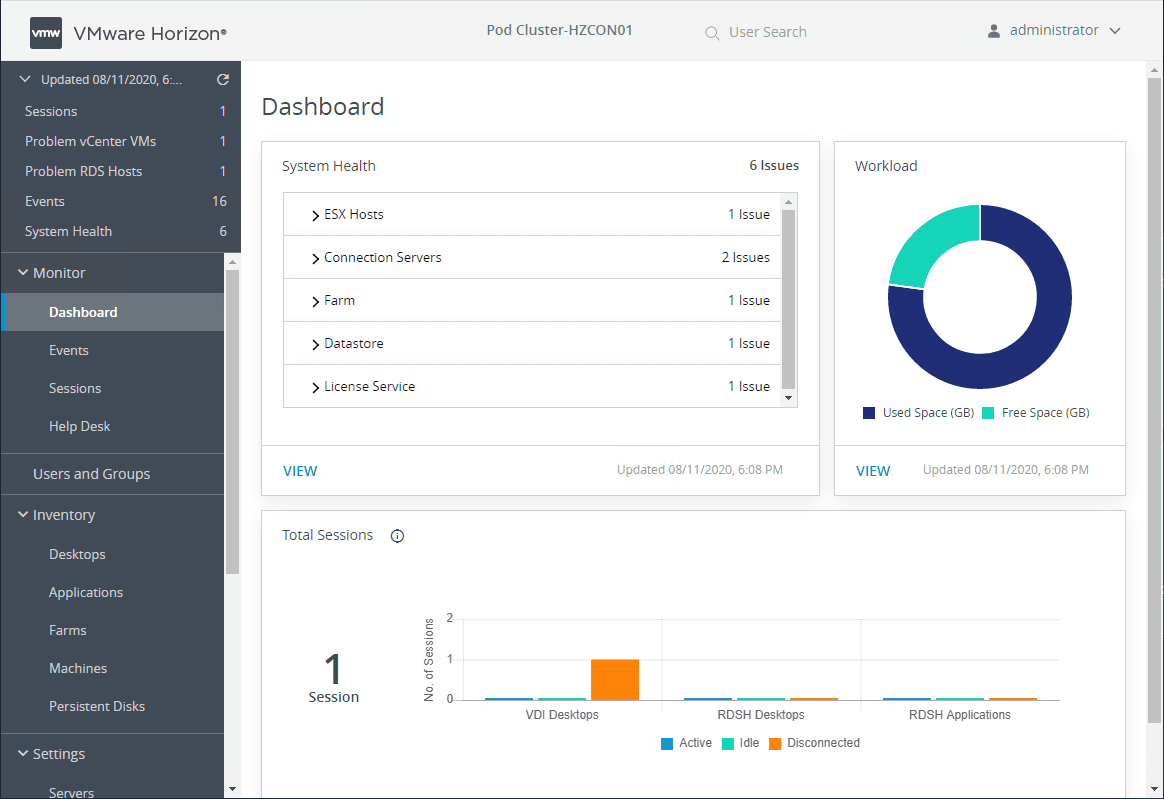Click the VMware Horizon logo icon
This screenshot has width=1164, height=799.
coord(45,31)
